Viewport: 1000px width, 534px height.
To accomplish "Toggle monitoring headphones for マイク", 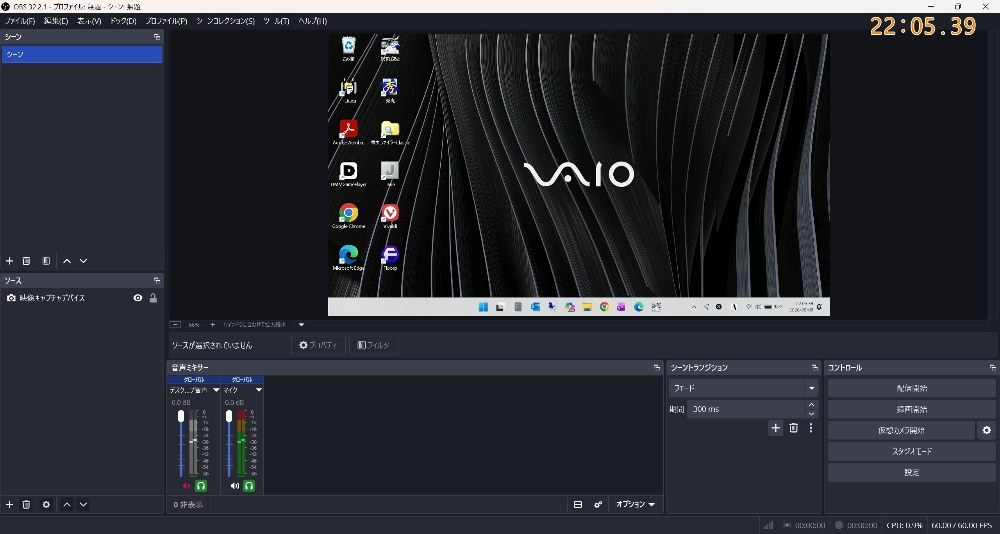I will [x=249, y=486].
